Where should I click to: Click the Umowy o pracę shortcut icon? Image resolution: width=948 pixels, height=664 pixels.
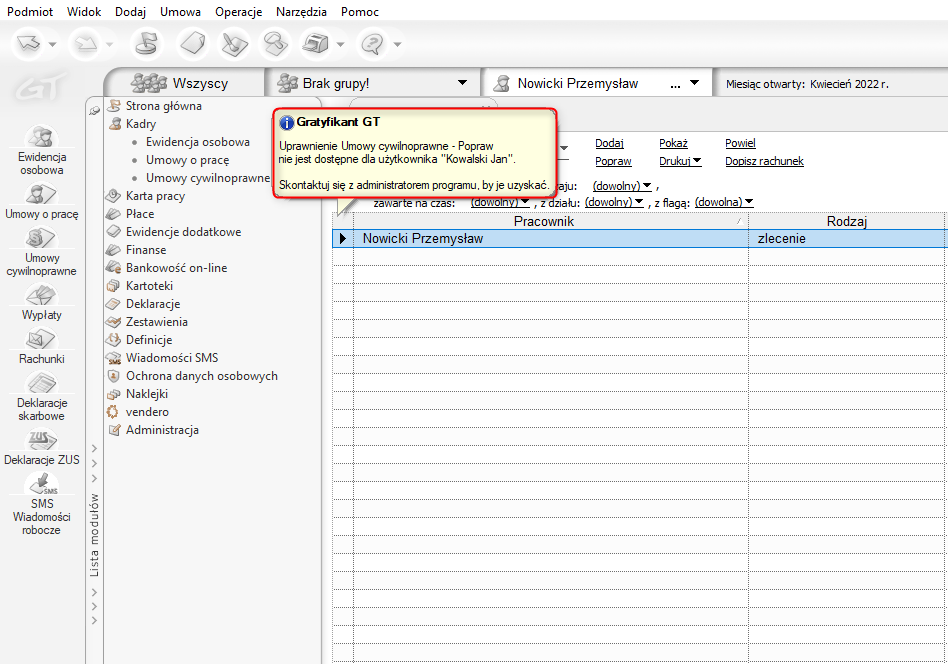(41, 195)
